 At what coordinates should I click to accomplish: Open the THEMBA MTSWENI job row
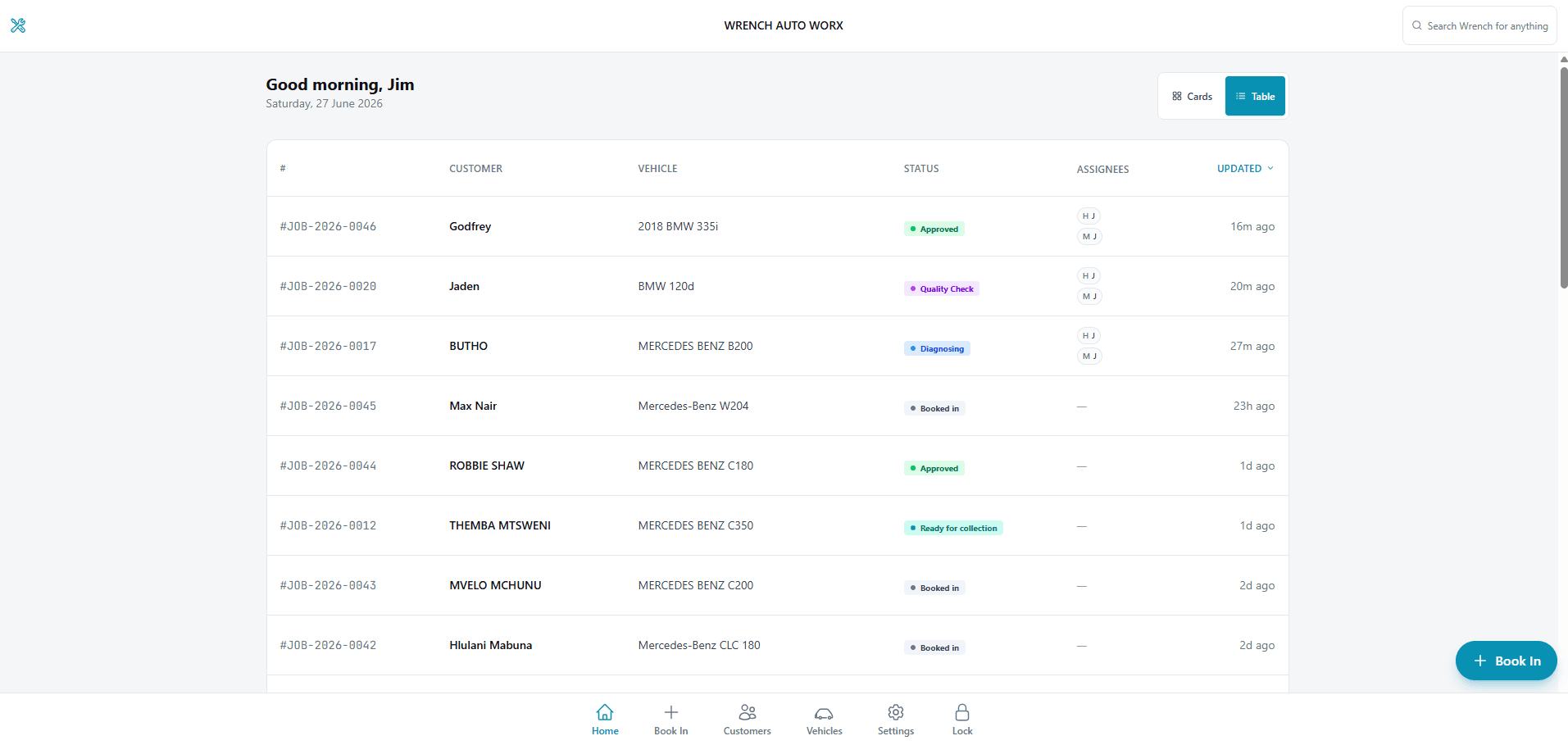click(777, 525)
